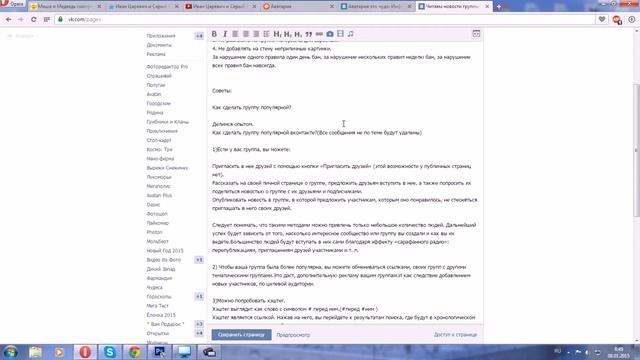Insert blockquote with quote icon
Image resolution: width=640 pixels, height=360 pixels.
point(309,34)
